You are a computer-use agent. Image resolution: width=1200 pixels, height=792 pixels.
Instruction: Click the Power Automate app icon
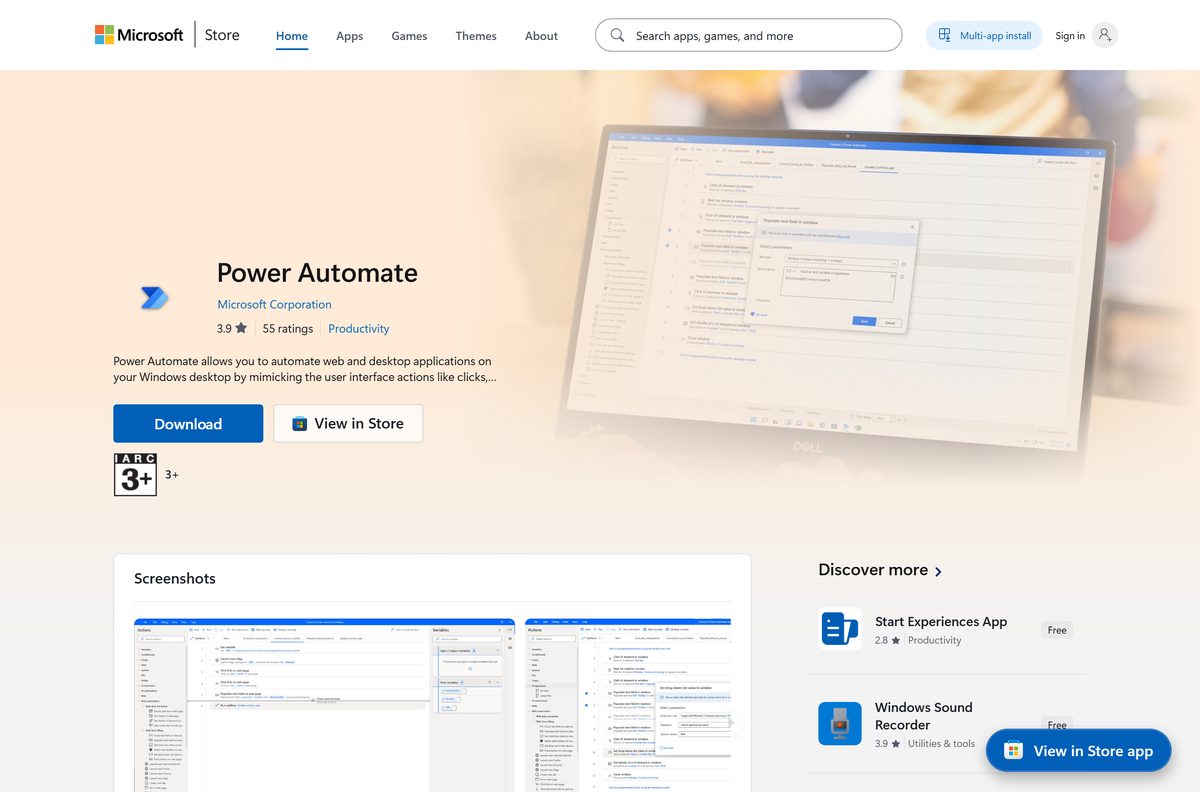pyautogui.click(x=154, y=297)
